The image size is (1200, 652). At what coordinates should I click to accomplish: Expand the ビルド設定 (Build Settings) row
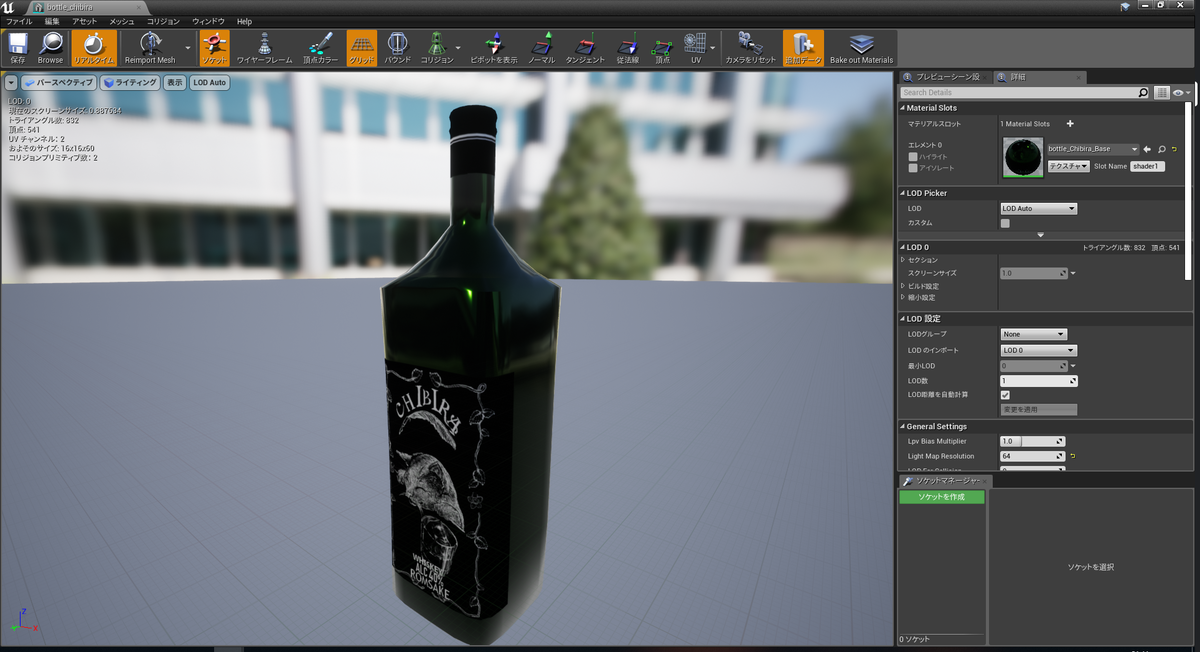click(x=902, y=286)
